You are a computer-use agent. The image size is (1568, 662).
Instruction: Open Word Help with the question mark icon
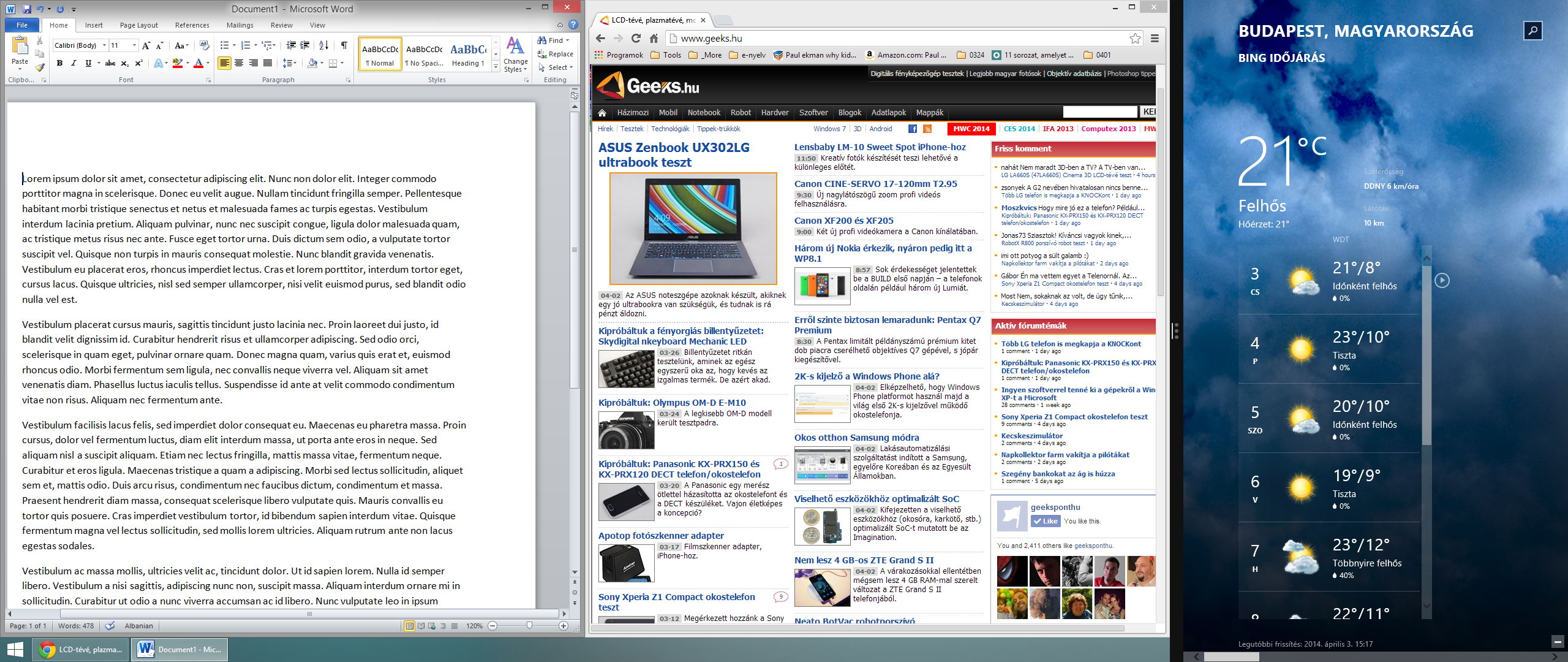[x=573, y=25]
